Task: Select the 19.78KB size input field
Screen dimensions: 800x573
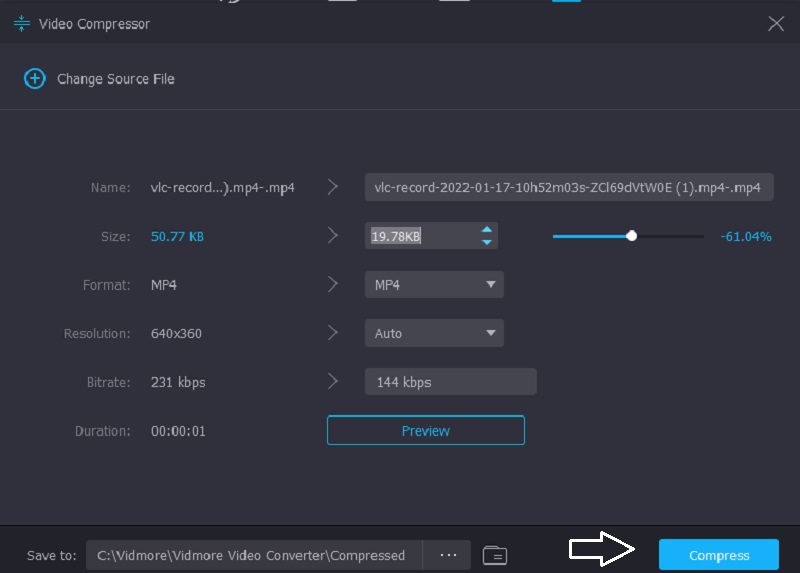Action: (x=420, y=236)
